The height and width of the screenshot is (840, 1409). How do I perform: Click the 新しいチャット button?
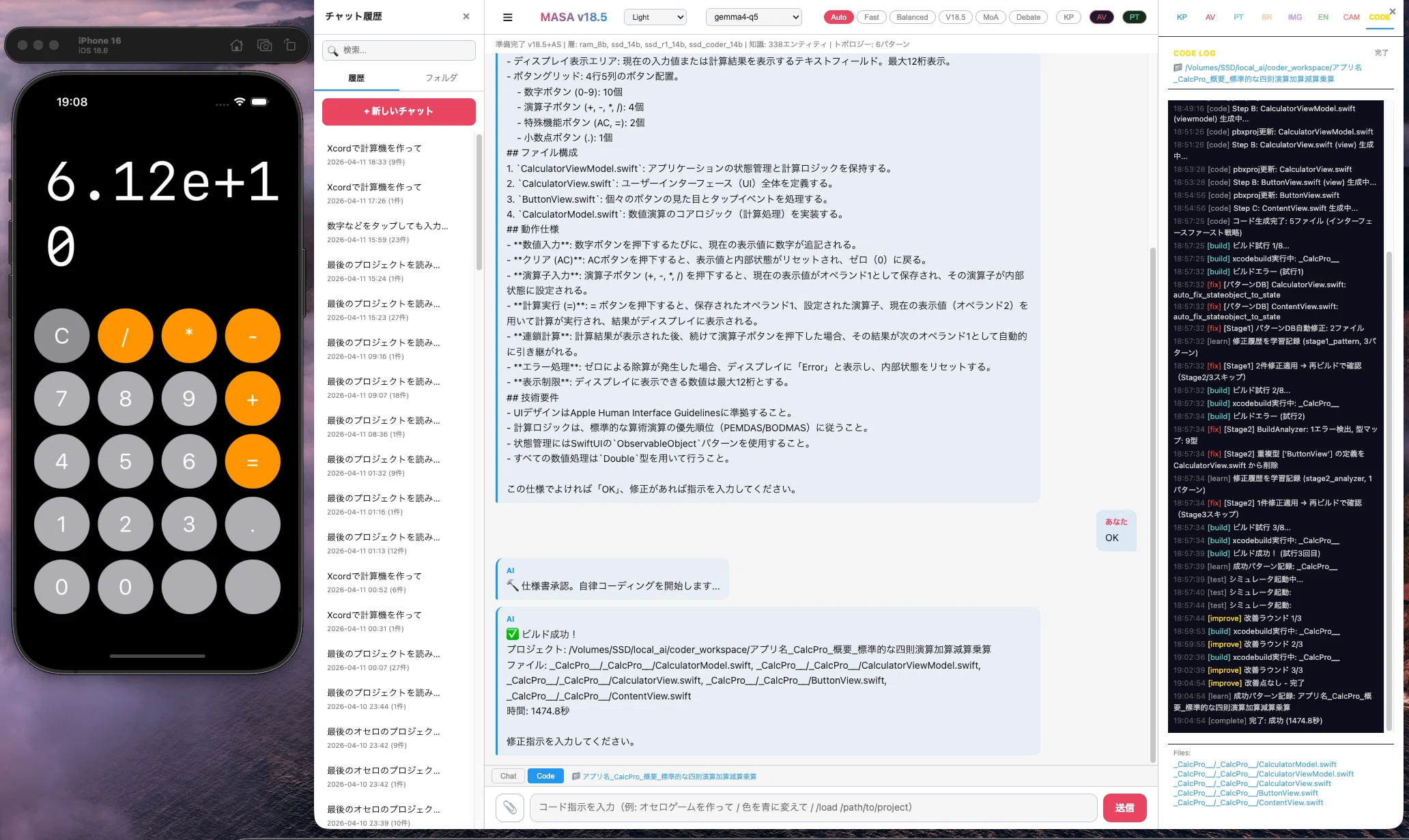(x=399, y=111)
